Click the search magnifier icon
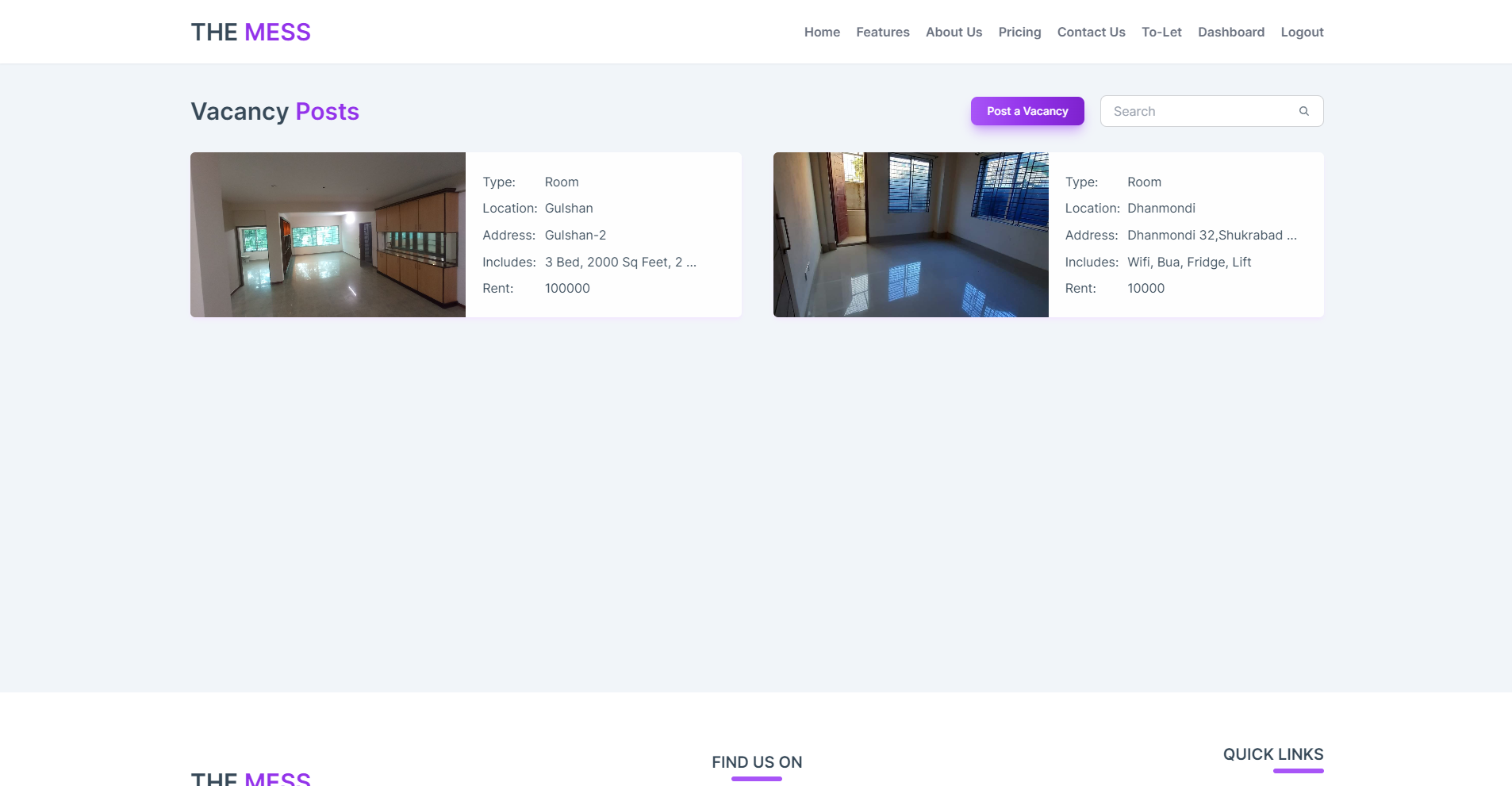Image resolution: width=1512 pixels, height=786 pixels. tap(1303, 111)
